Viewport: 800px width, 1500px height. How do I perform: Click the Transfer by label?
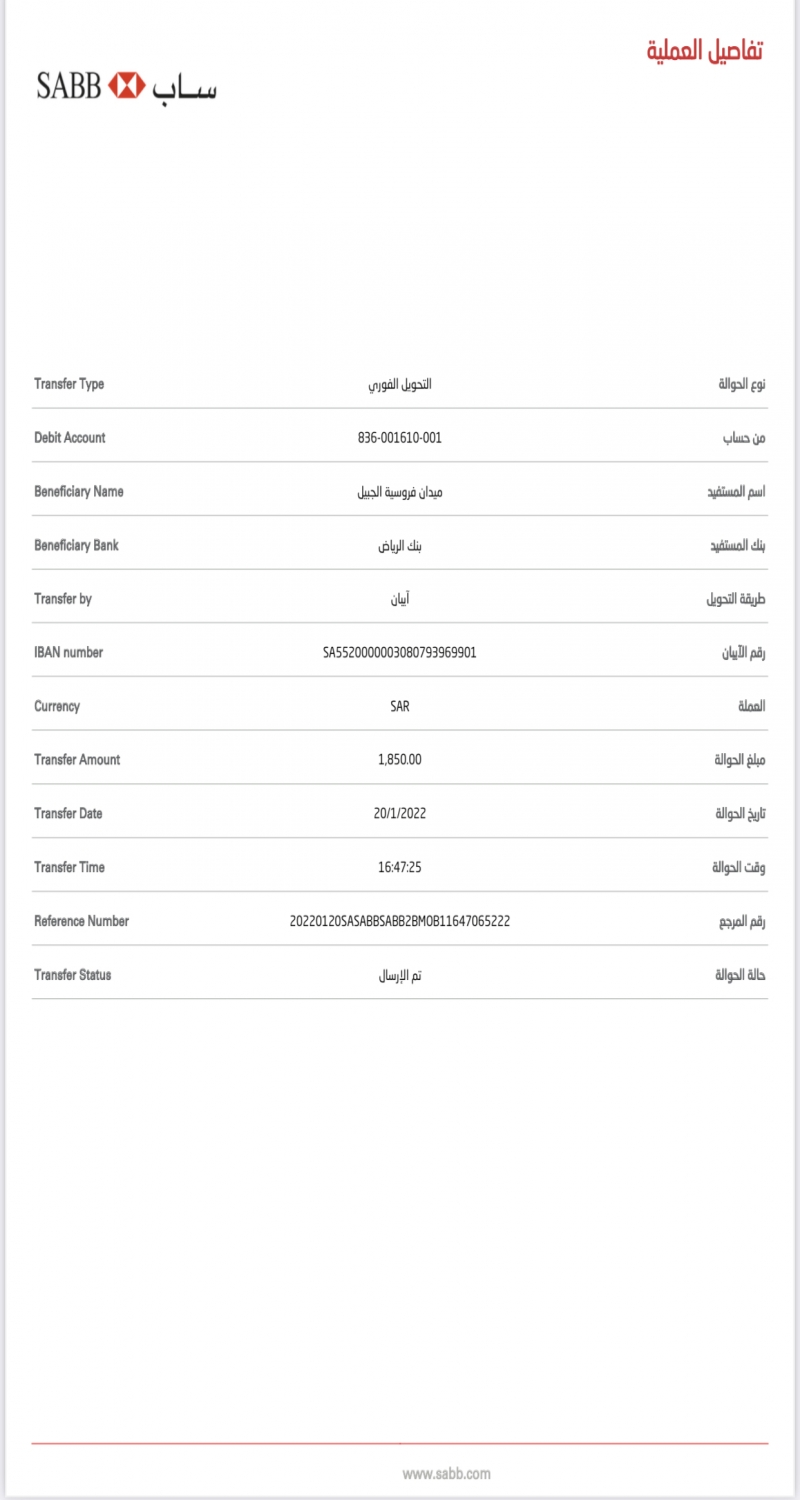click(x=63, y=598)
